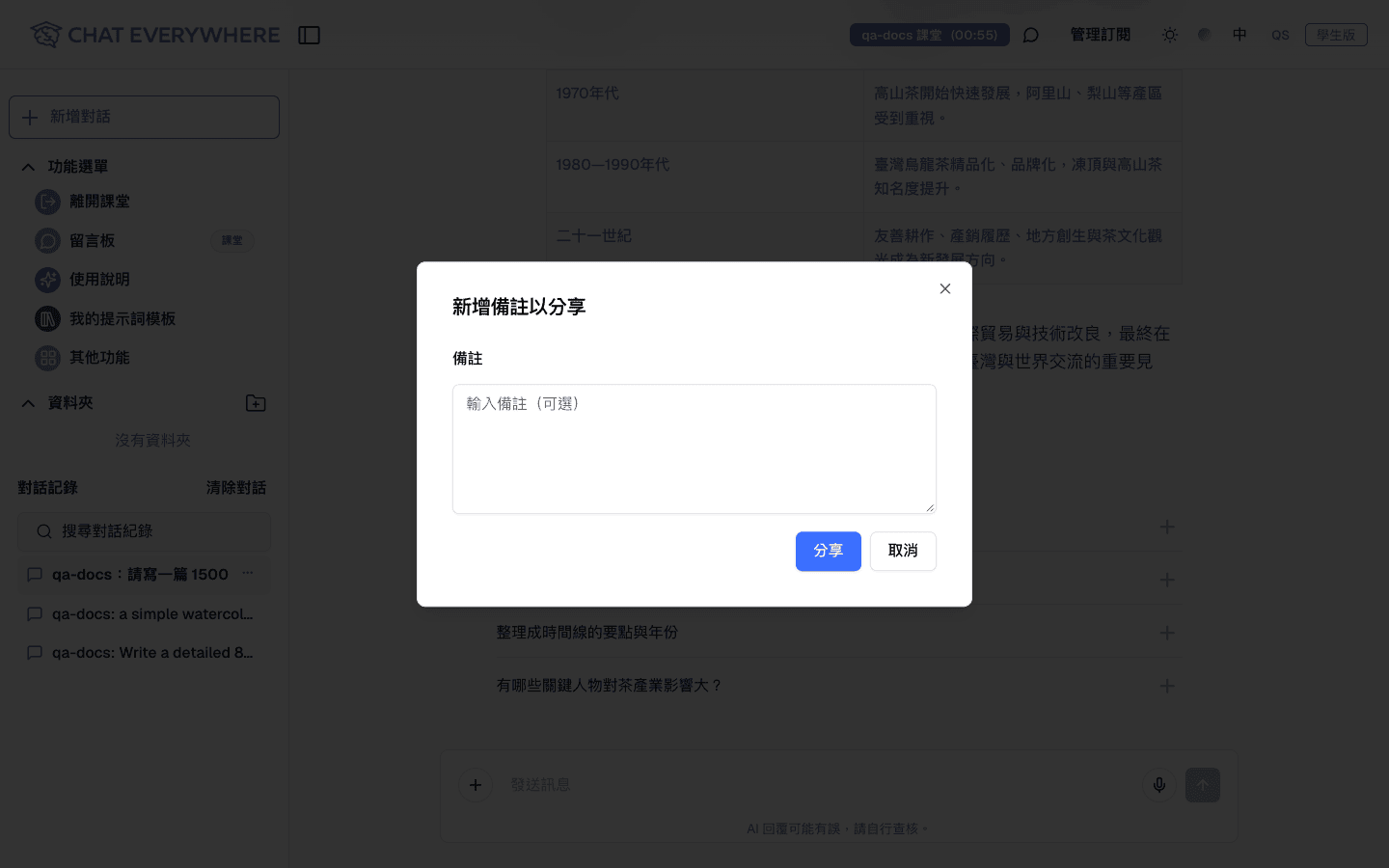Screen dimensions: 1389x868
Task: Toggle the sidebar panel icon
Action: click(x=309, y=36)
